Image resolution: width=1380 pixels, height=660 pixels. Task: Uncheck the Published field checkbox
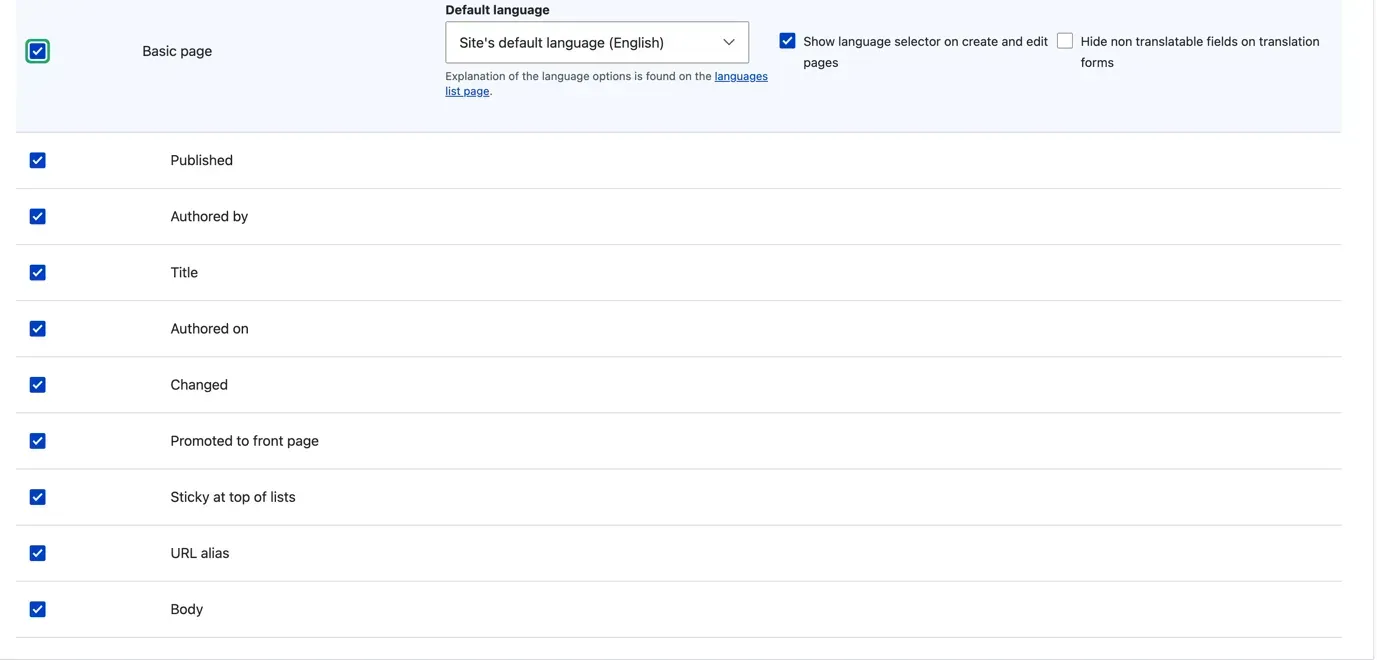[x=37, y=160]
